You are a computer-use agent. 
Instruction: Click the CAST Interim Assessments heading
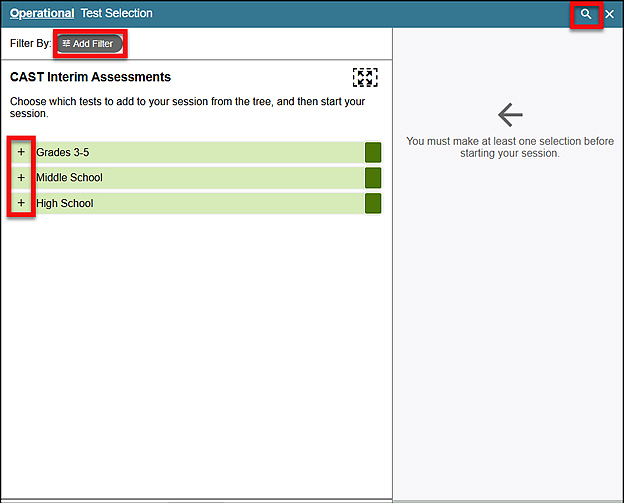tap(90, 77)
